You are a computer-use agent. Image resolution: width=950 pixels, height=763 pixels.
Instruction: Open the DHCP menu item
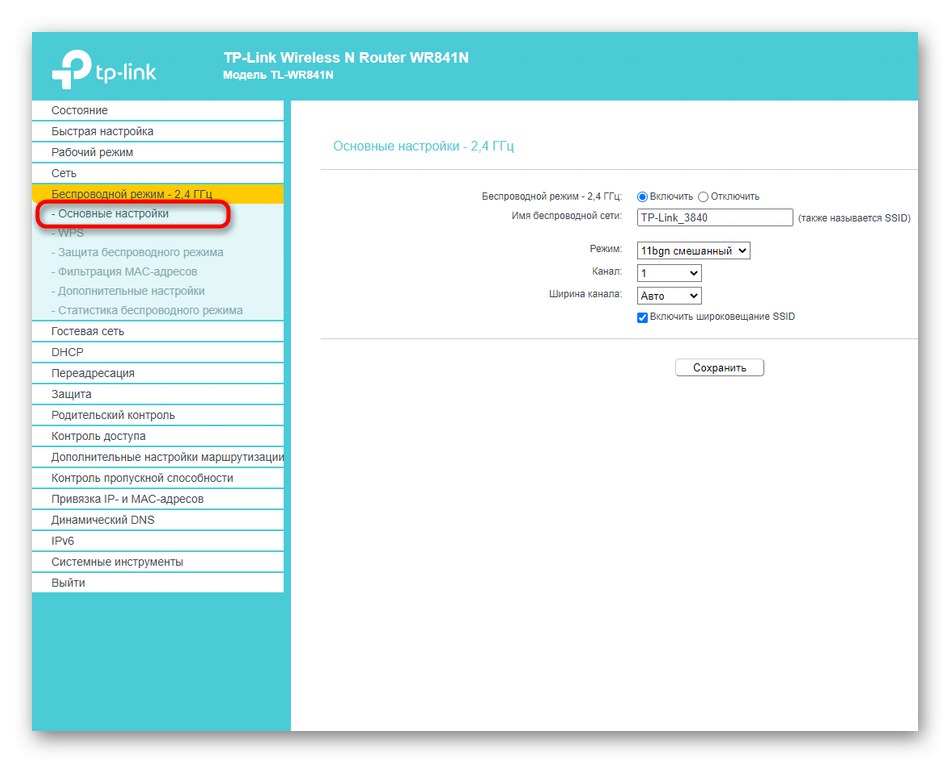[158, 352]
